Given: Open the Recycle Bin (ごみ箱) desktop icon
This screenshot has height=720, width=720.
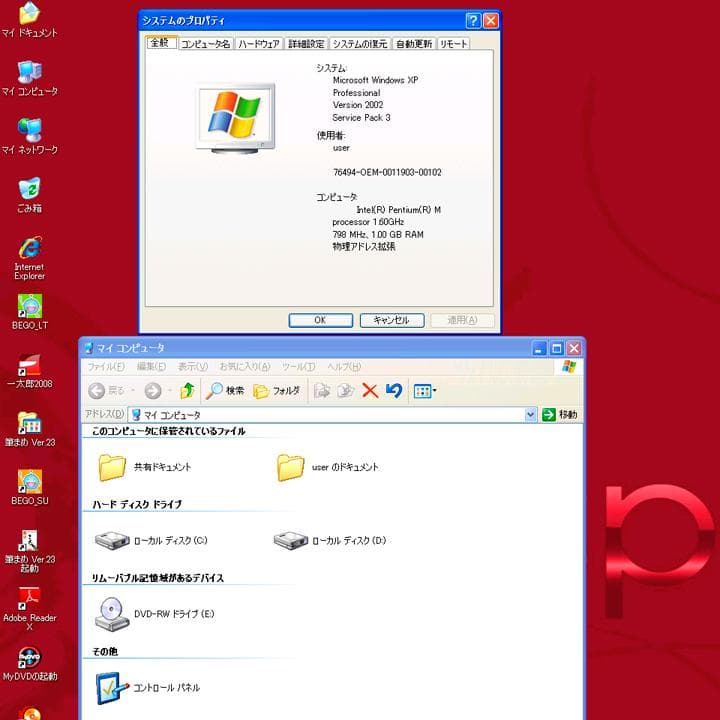Looking at the screenshot, I should click(29, 188).
